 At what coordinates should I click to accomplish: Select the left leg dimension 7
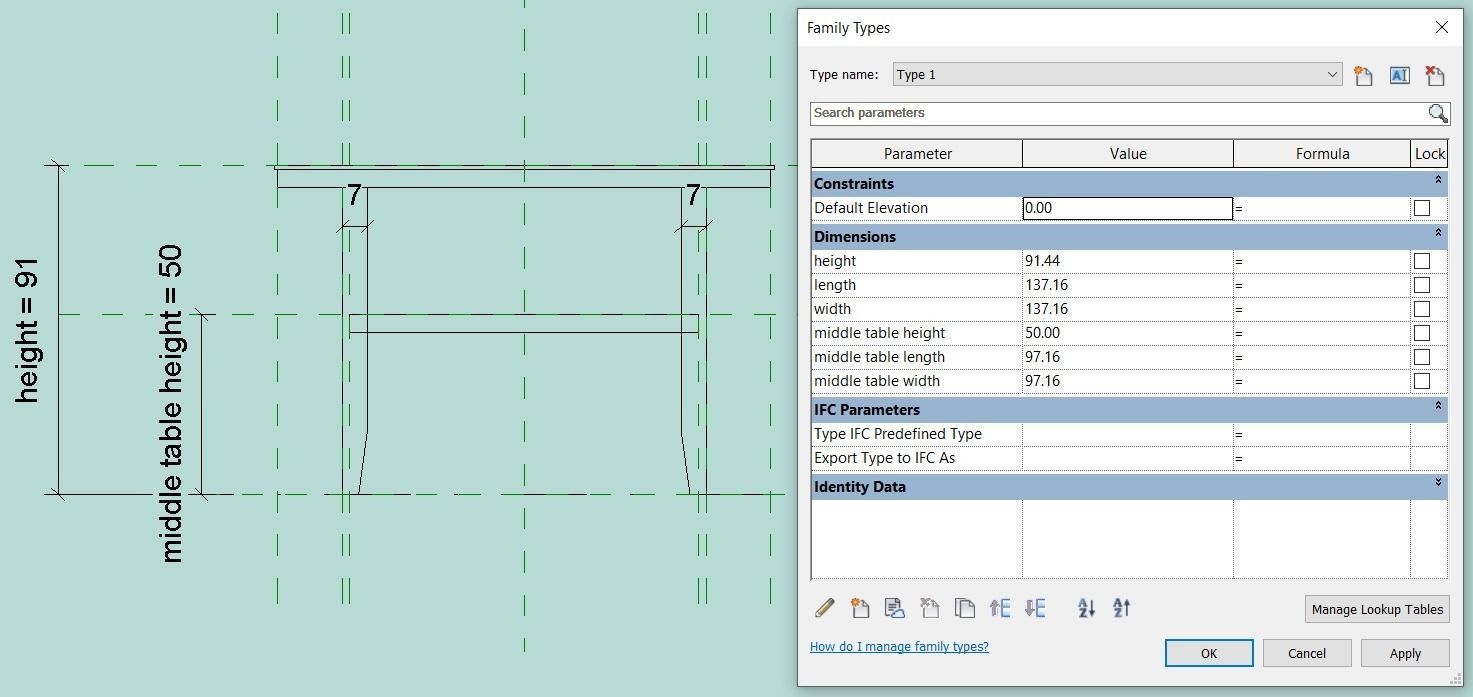(x=354, y=195)
